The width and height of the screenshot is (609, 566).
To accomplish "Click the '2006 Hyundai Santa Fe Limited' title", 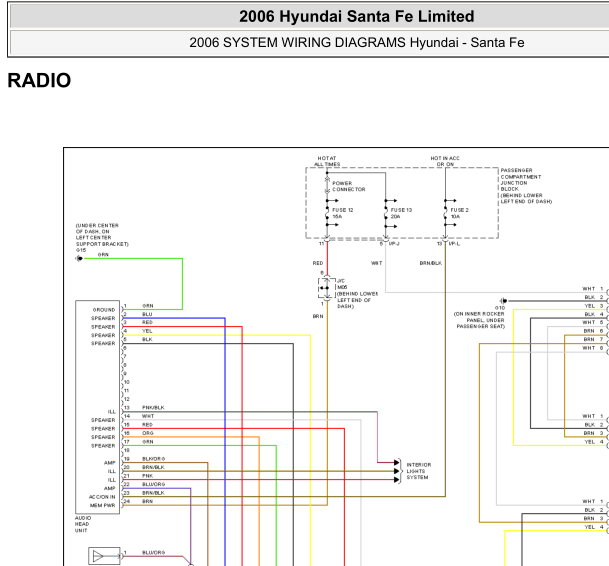I will 357,16.
